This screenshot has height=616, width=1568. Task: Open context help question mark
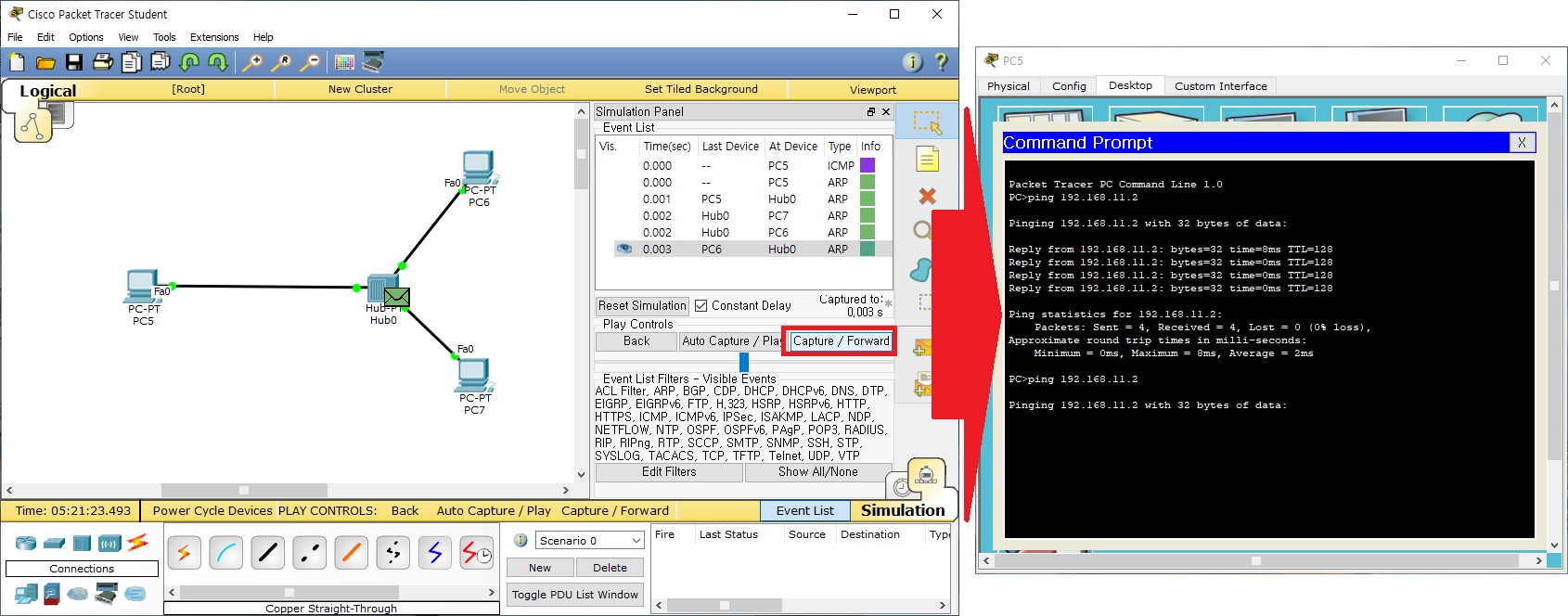(942, 62)
